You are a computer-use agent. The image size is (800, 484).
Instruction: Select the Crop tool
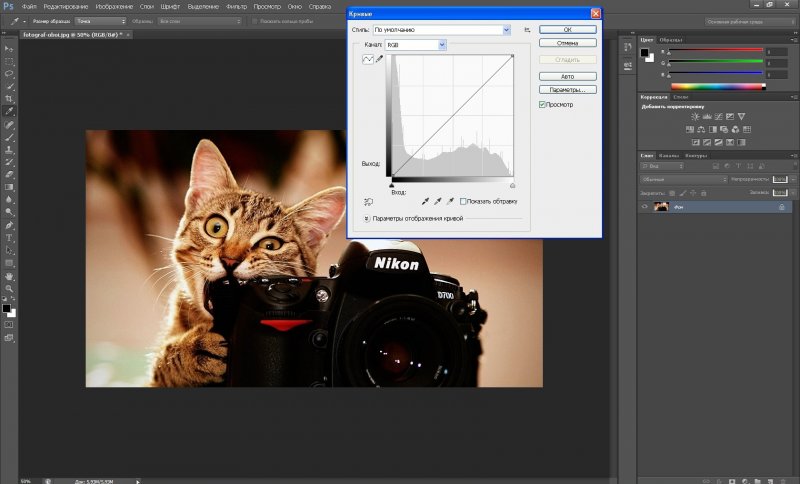point(9,99)
